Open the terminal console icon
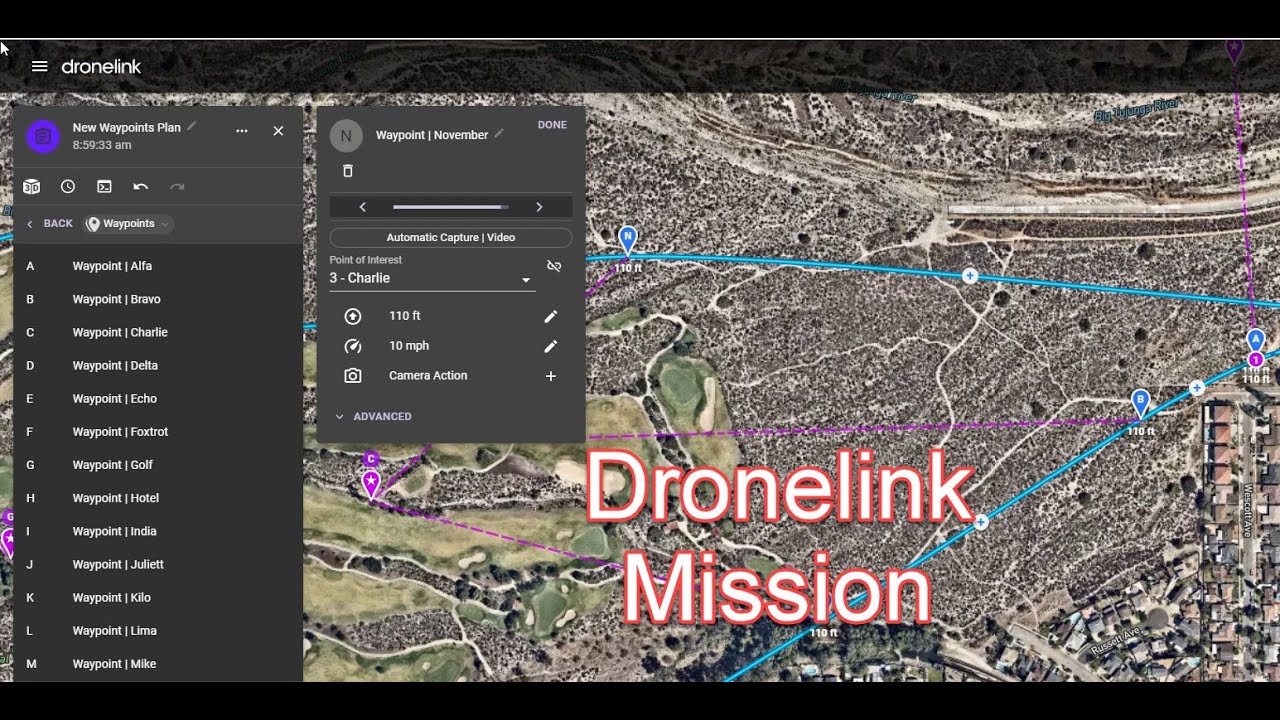 click(104, 187)
